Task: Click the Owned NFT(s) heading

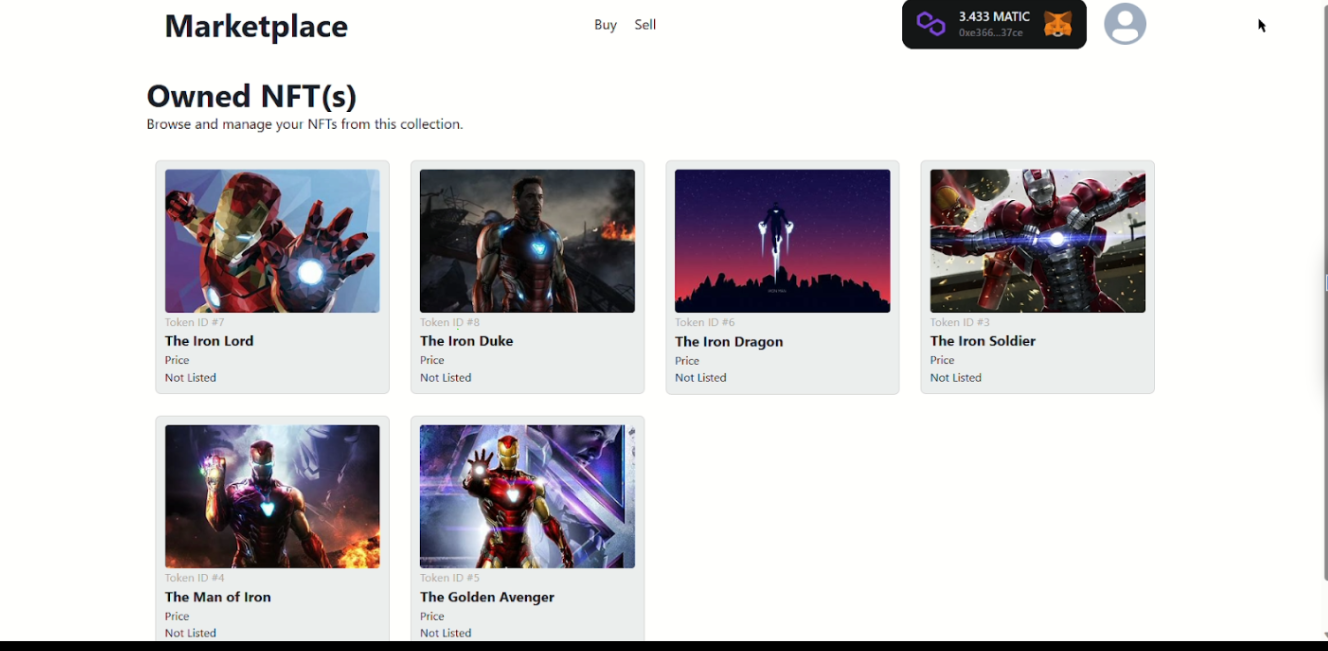Action: (x=251, y=96)
